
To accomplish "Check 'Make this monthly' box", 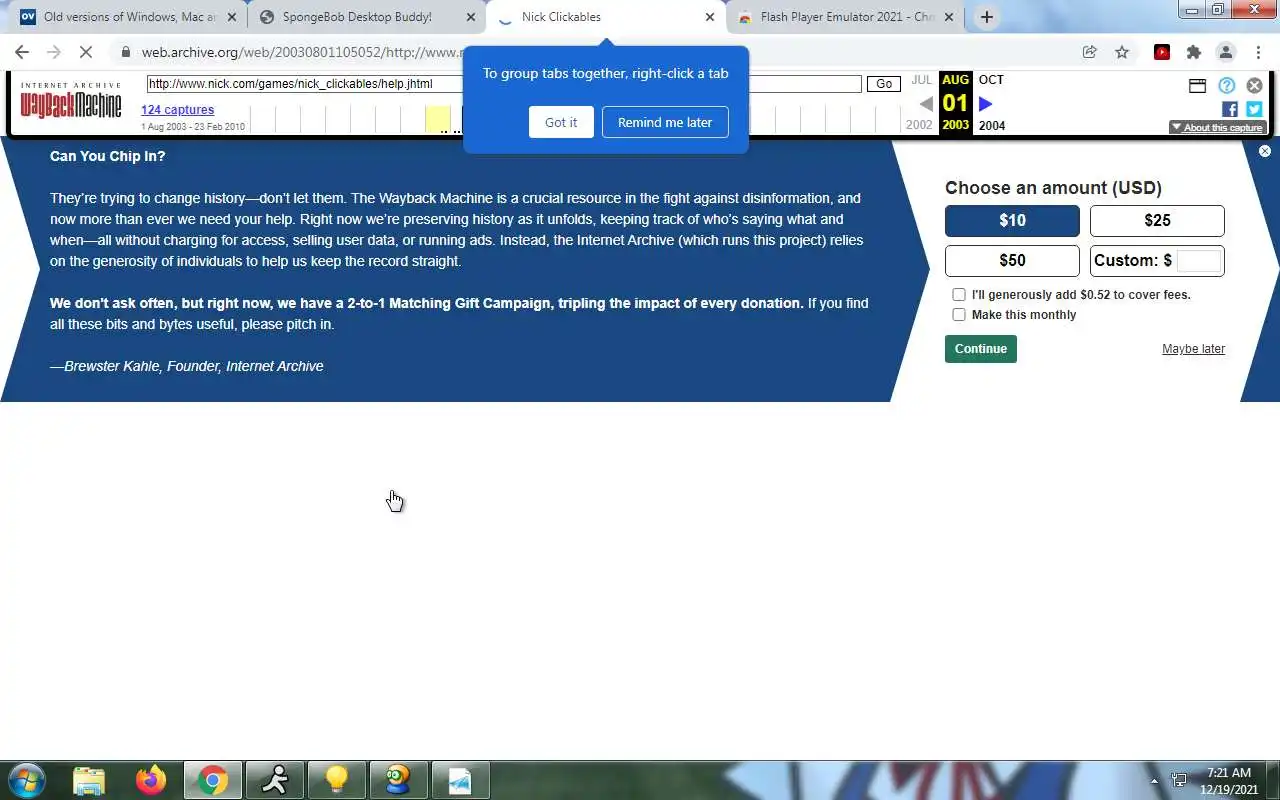I will (959, 314).
